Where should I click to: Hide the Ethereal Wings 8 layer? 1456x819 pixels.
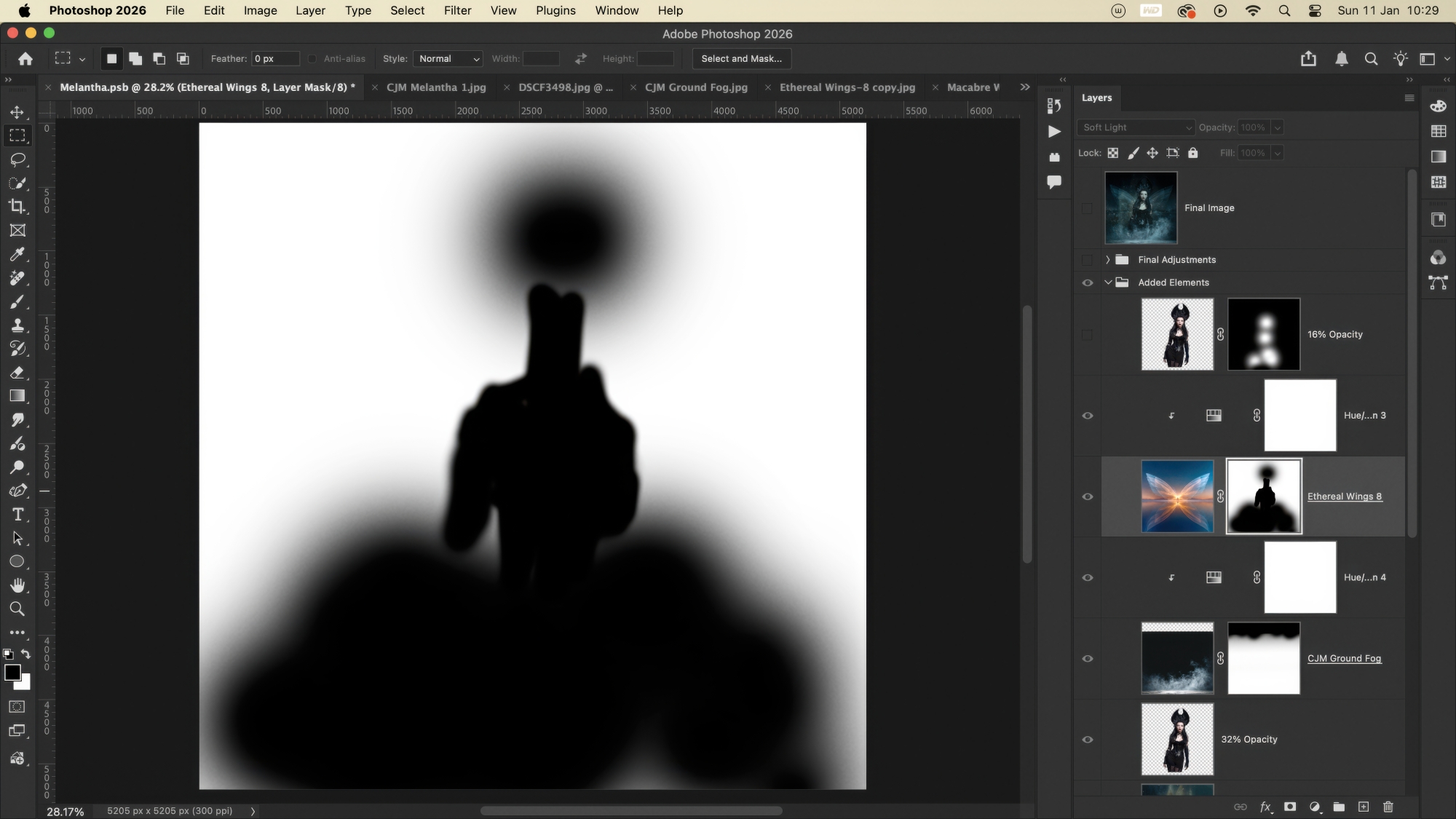(x=1088, y=496)
